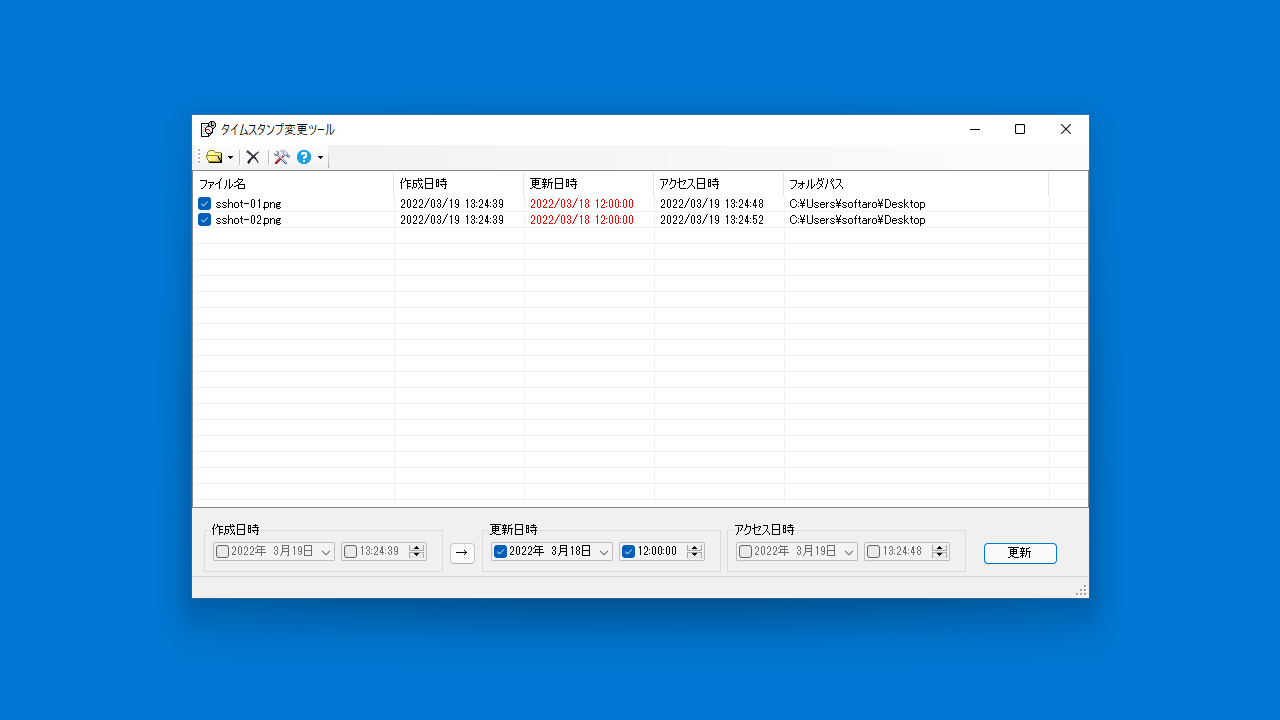Select the sshot-01.png file name
Viewport: 1280px width, 720px height.
(x=248, y=204)
